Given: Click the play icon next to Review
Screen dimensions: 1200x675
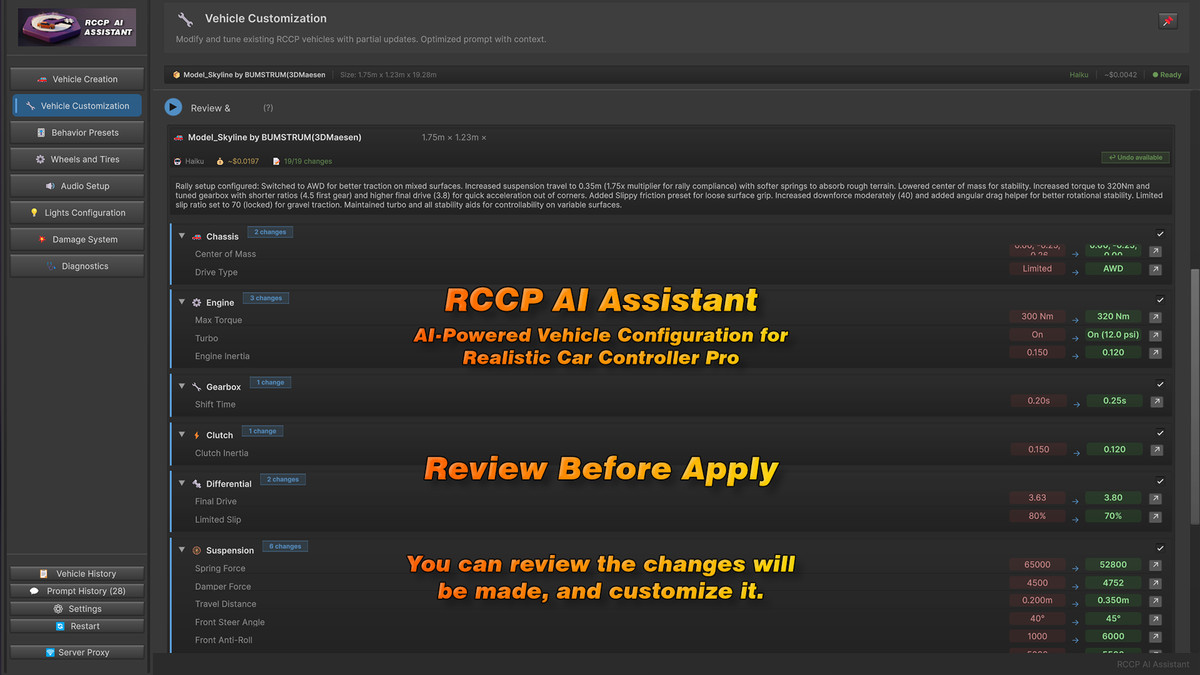Looking at the screenshot, I should [x=171, y=107].
